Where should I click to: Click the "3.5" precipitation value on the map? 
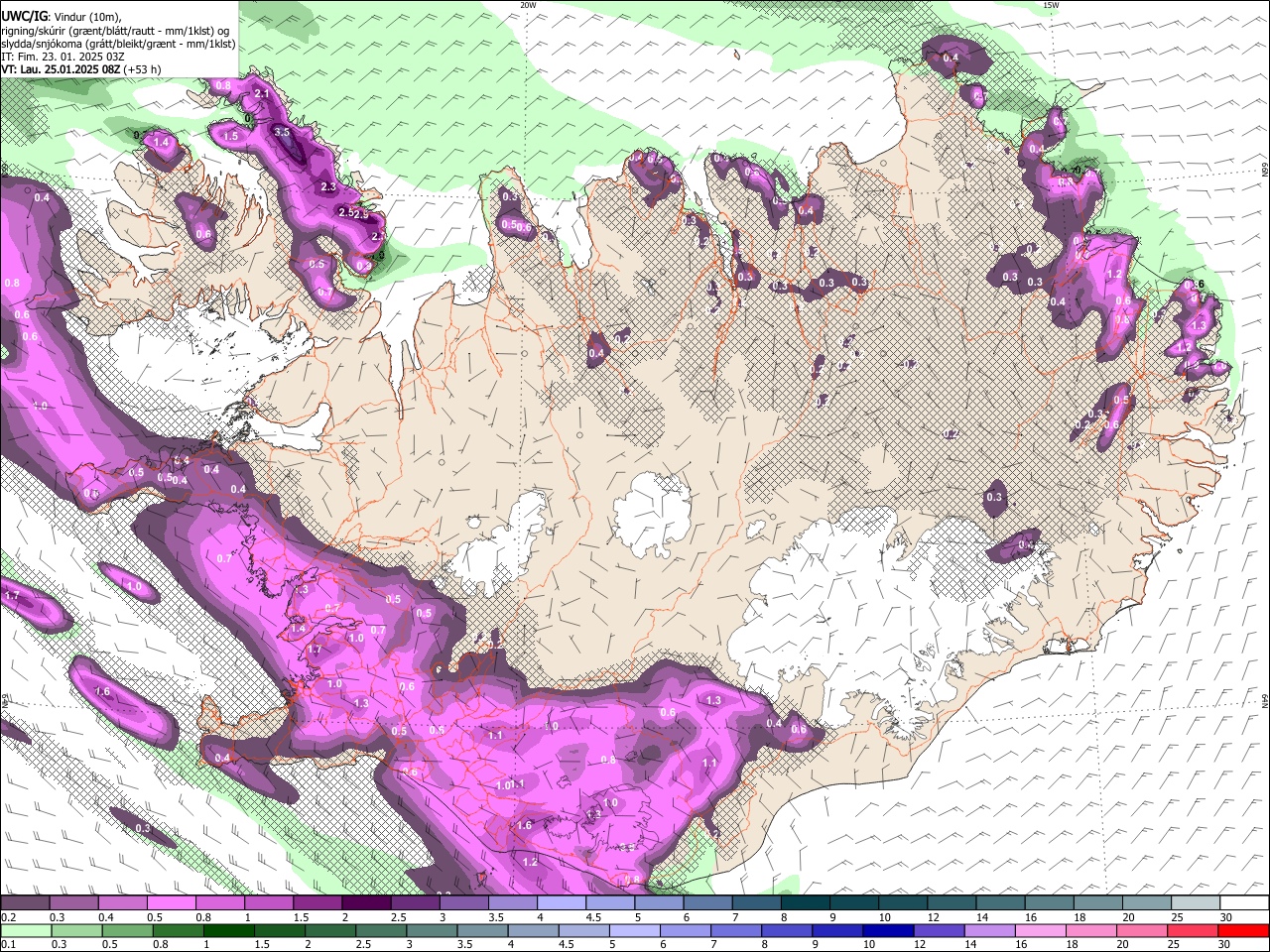point(282,132)
